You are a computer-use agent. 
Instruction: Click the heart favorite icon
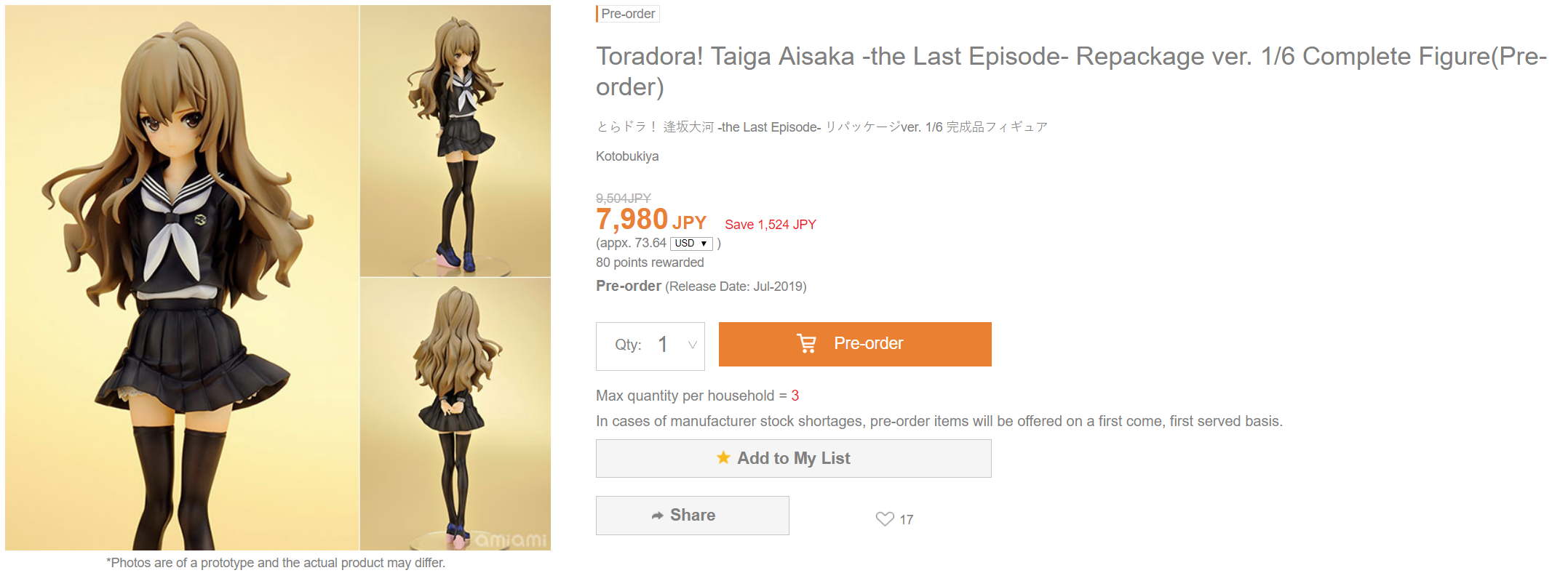coord(884,518)
